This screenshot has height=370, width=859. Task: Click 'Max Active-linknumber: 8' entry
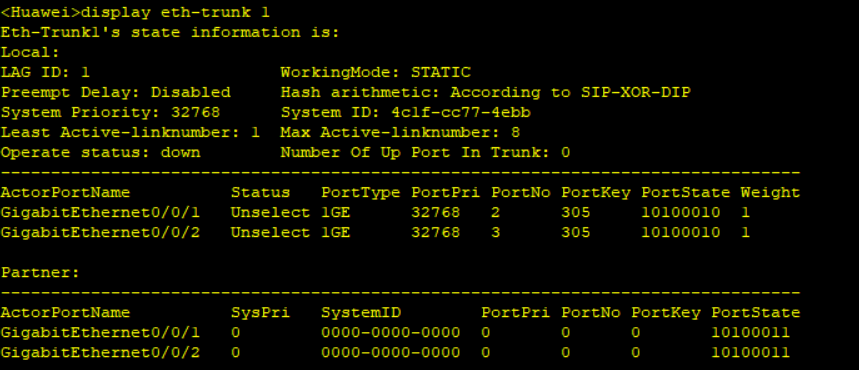pos(400,132)
